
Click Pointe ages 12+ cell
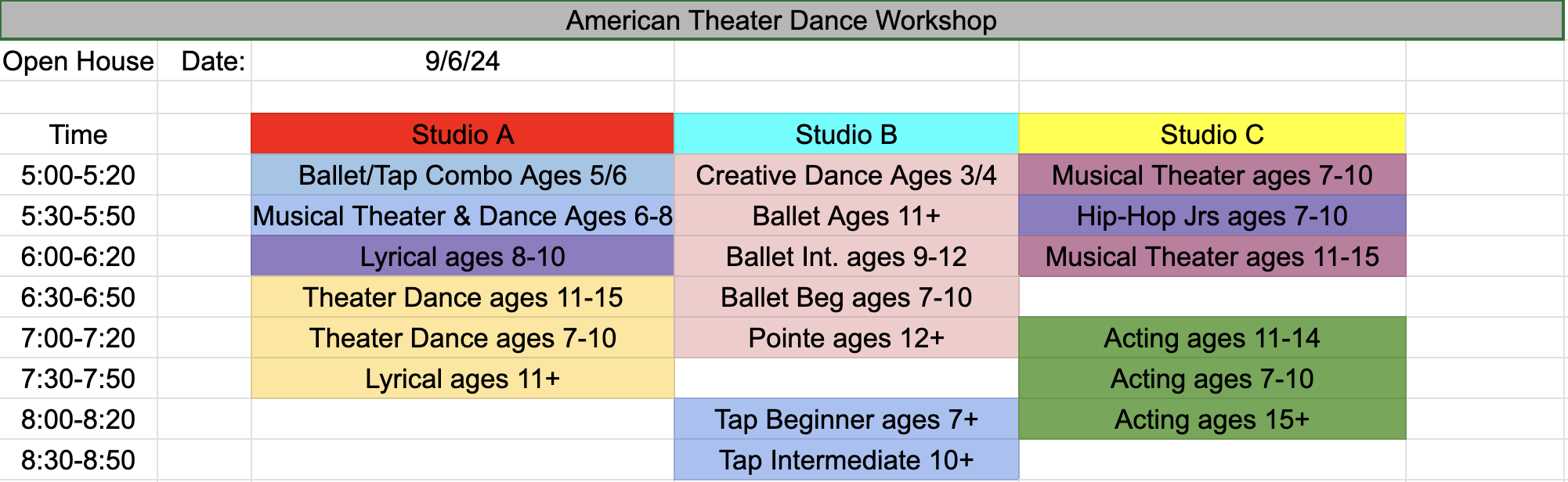(846, 337)
